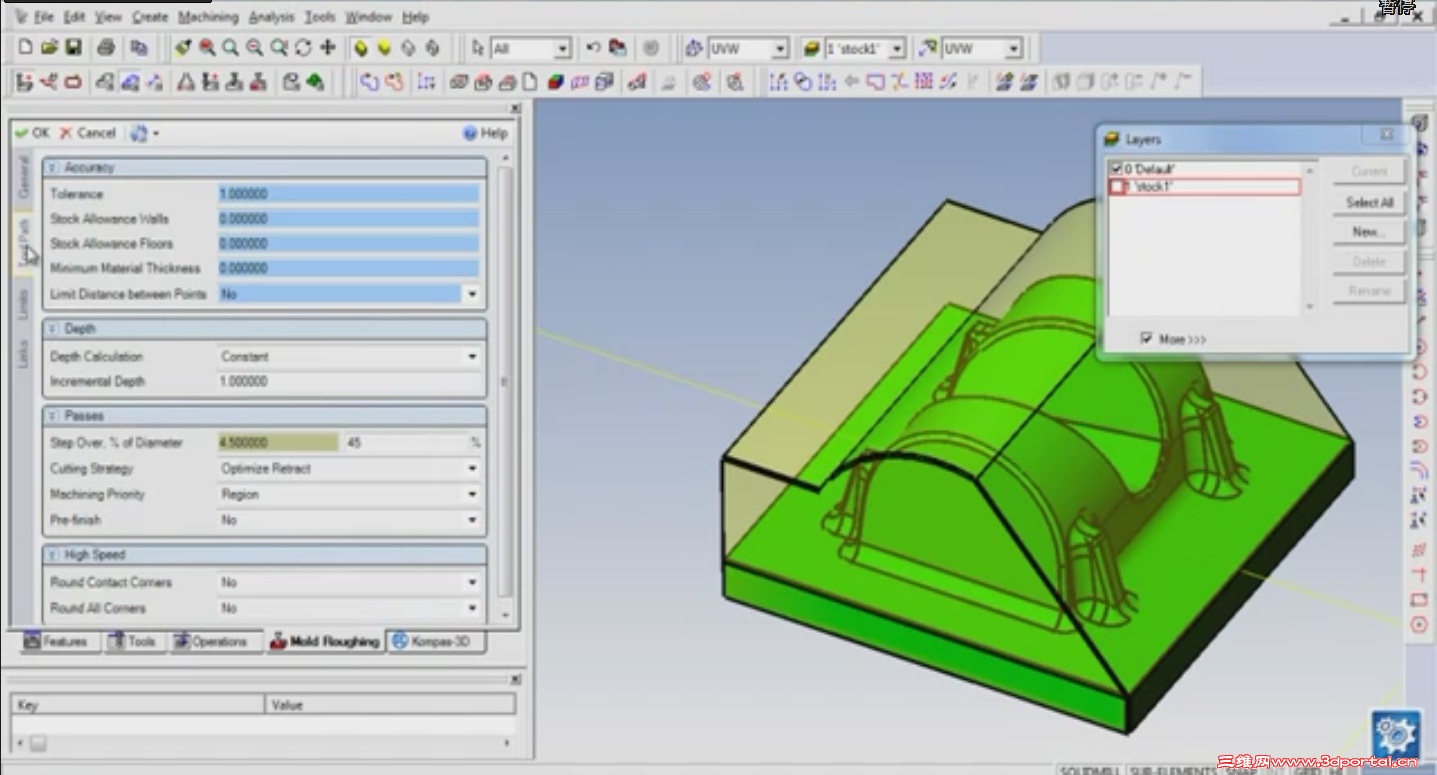Open the Analysis menu
This screenshot has height=775, width=1437.
click(x=271, y=17)
